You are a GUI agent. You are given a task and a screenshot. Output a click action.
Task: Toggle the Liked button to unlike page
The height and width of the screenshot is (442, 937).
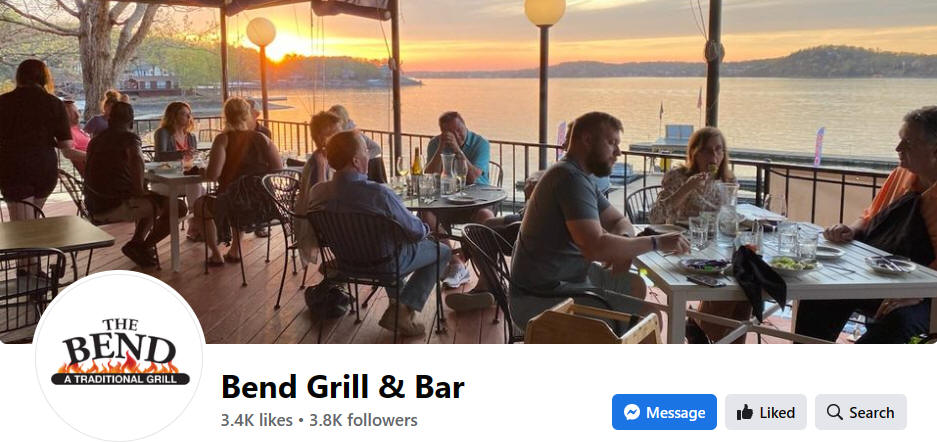pyautogui.click(x=765, y=412)
